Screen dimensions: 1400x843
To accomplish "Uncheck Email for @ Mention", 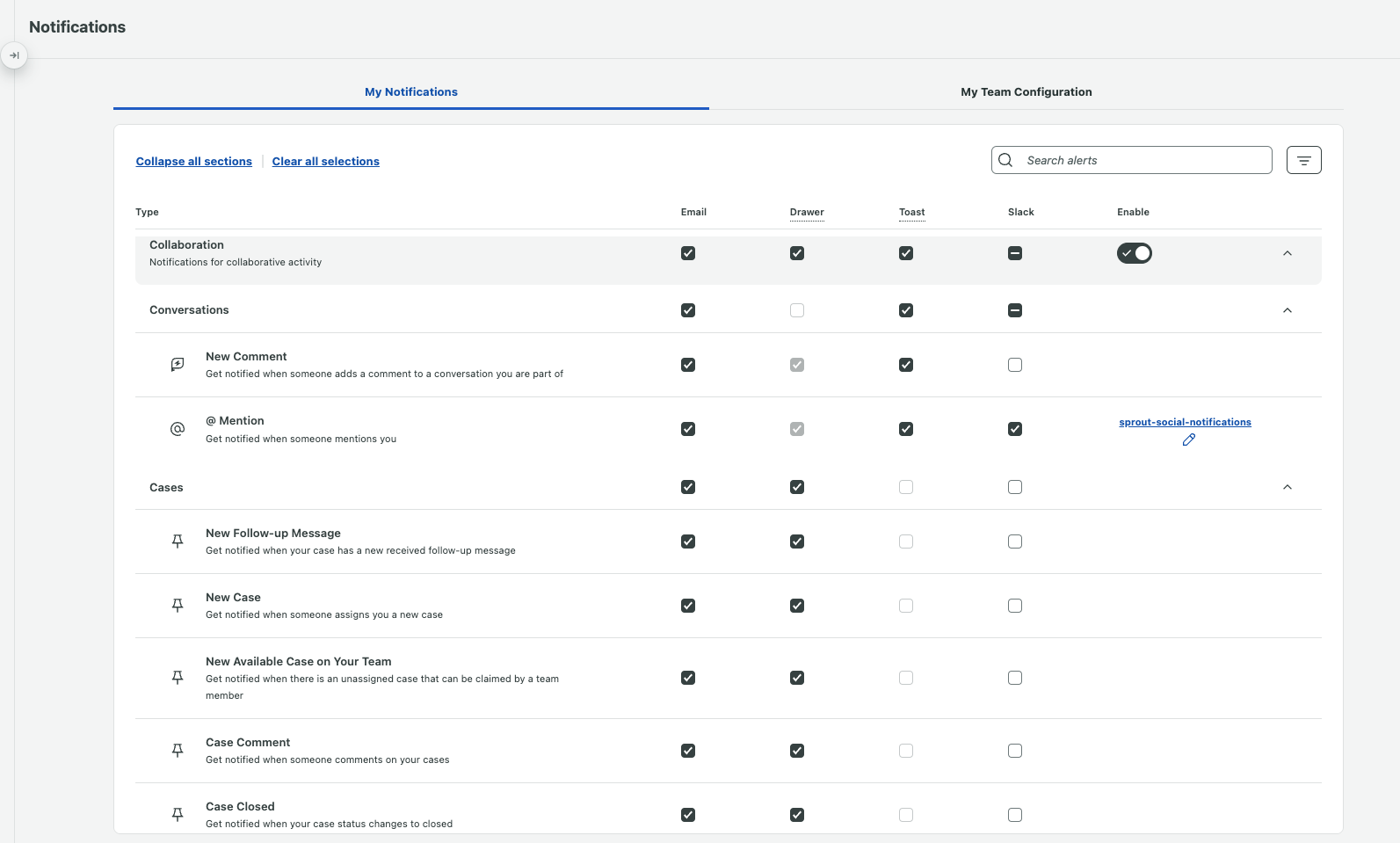I will [688, 429].
